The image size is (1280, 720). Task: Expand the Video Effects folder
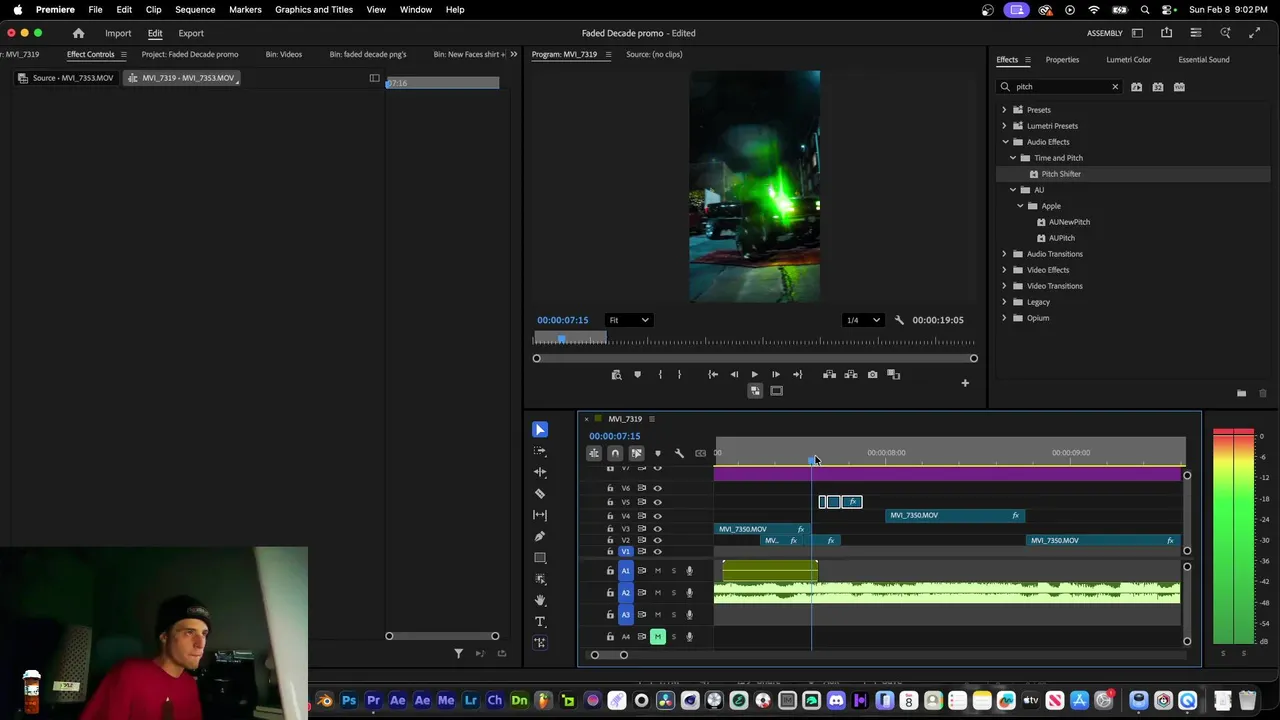[1004, 270]
